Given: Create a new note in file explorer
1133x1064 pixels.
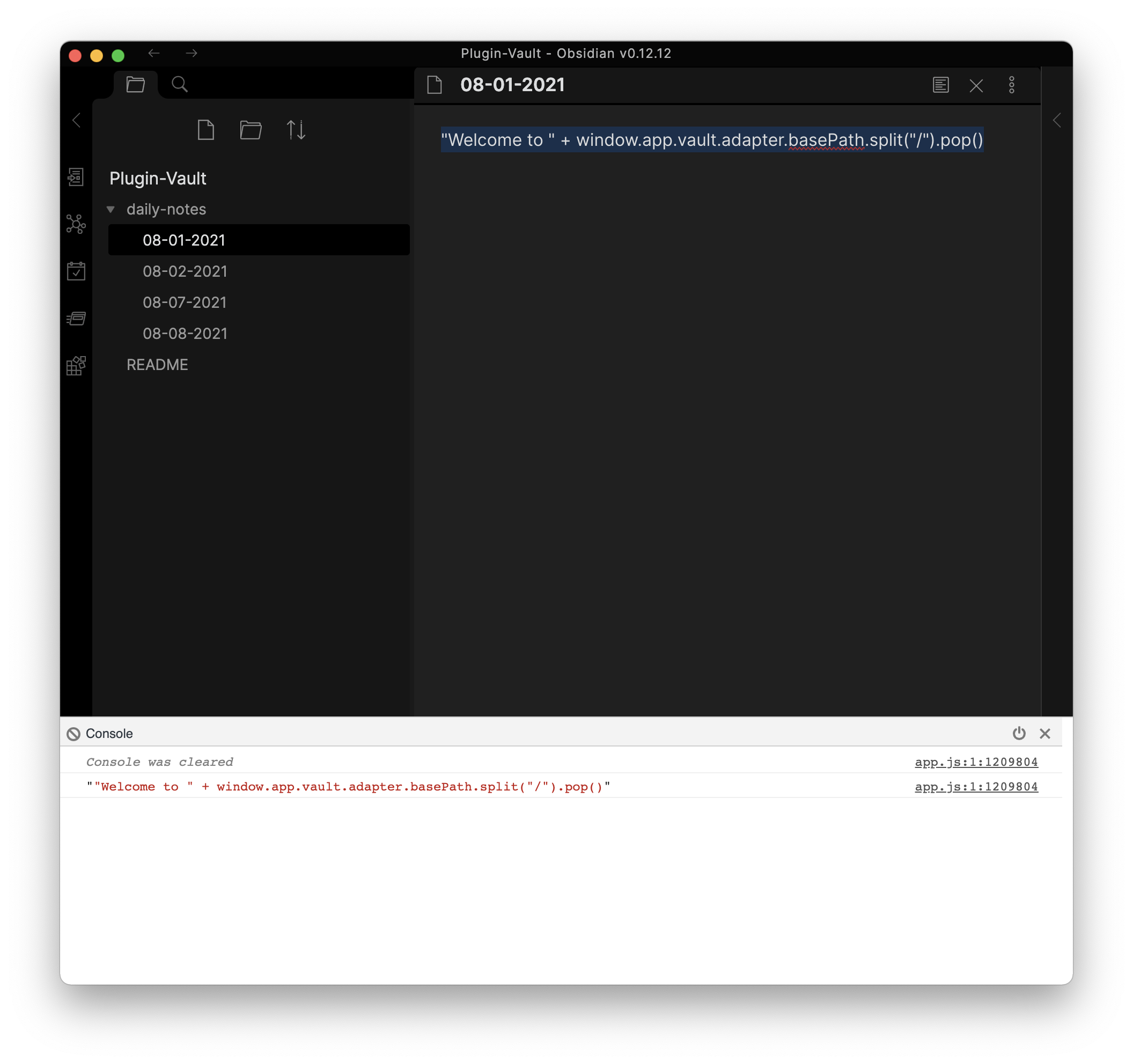Looking at the screenshot, I should point(206,130).
